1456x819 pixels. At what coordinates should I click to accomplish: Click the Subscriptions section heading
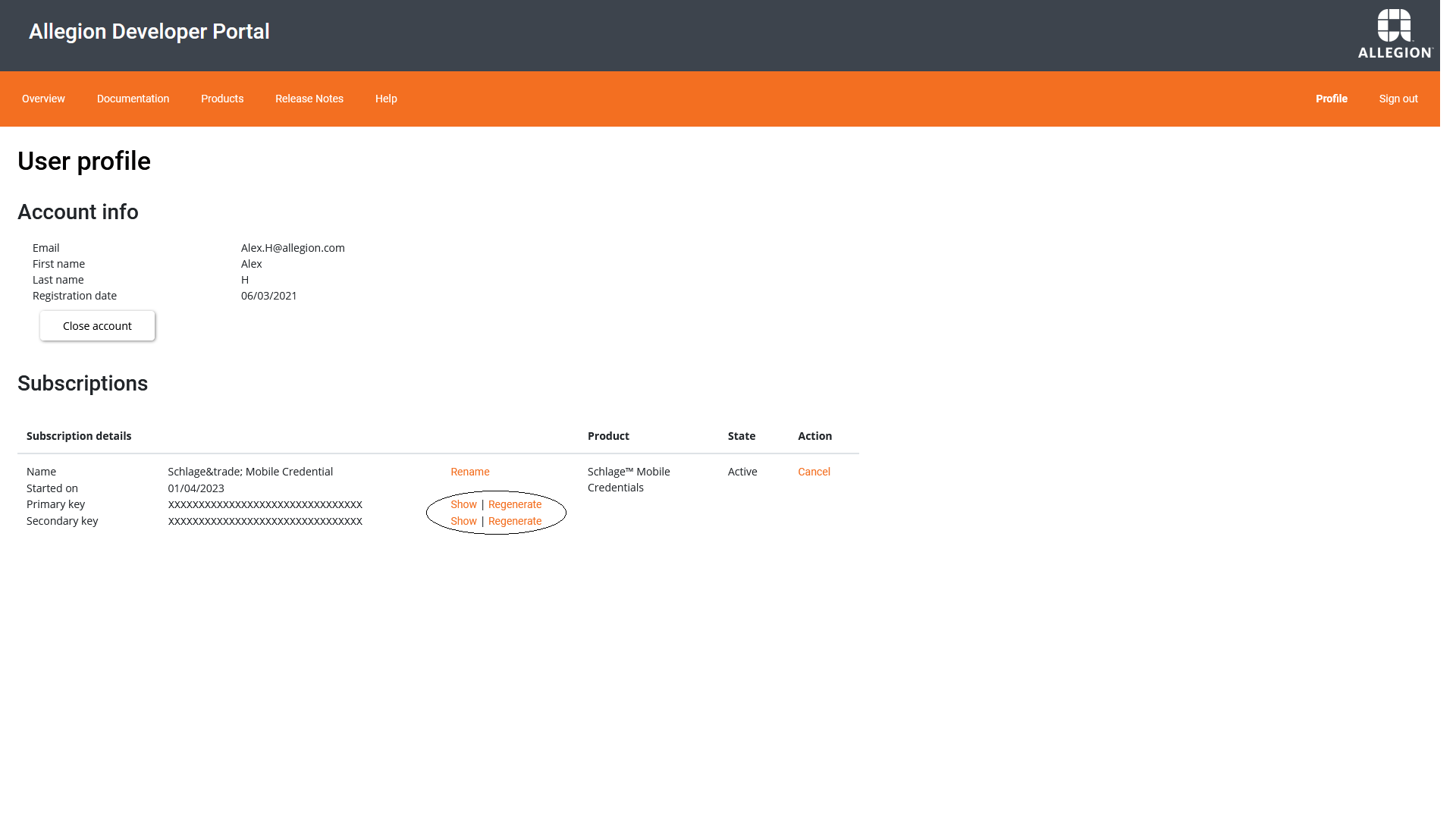point(83,384)
